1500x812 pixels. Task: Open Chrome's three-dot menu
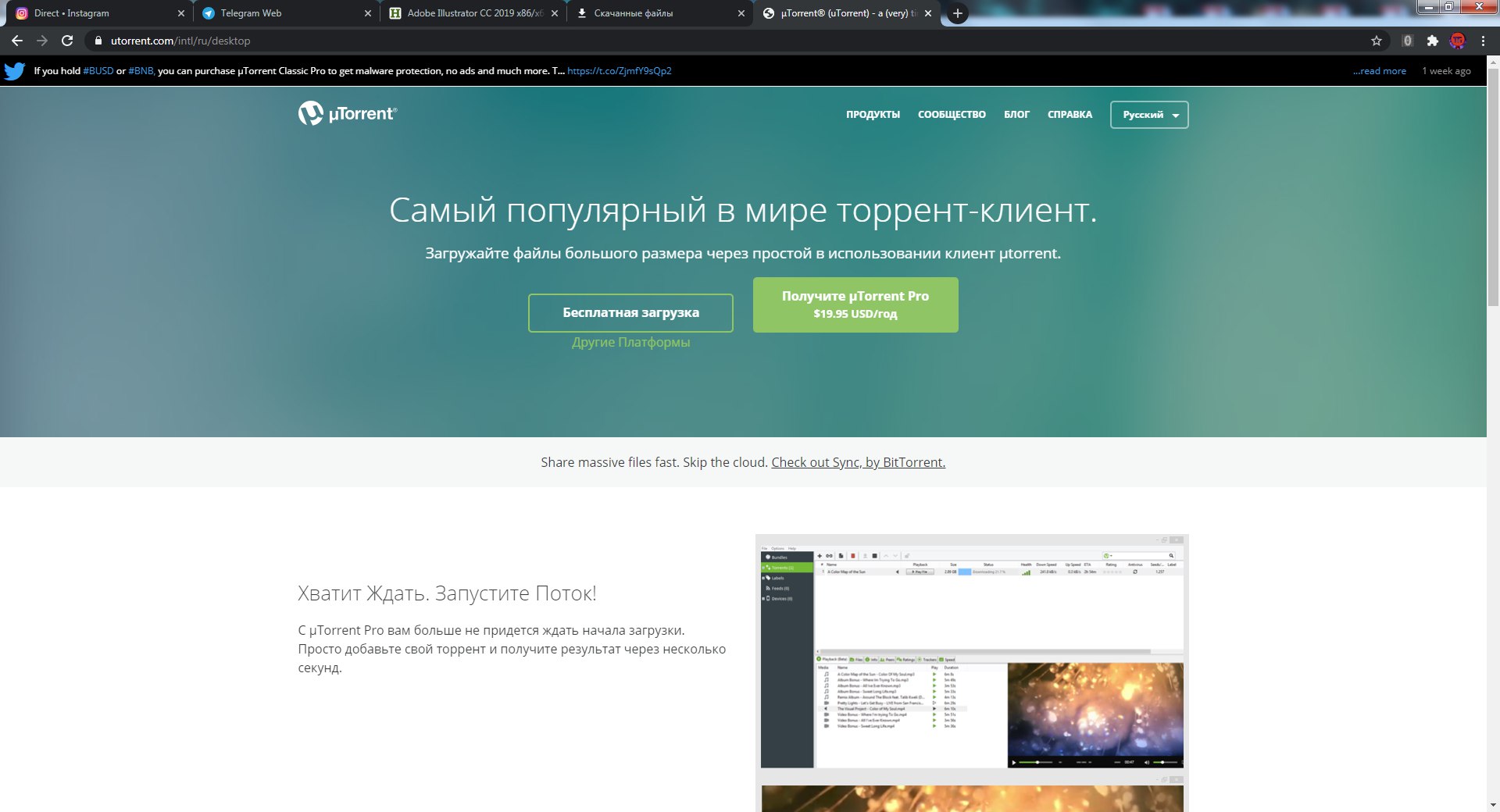(x=1483, y=41)
